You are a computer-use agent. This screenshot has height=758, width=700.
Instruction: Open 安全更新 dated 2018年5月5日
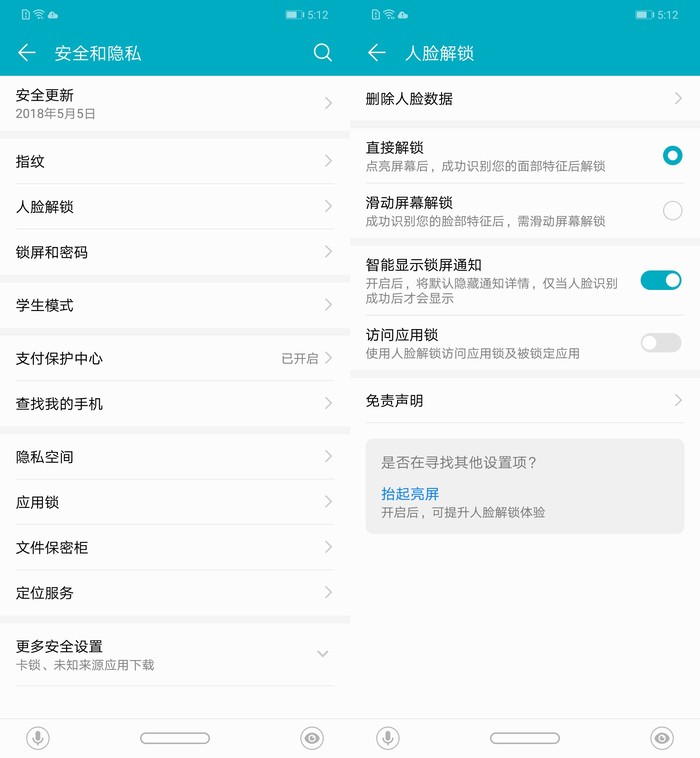click(174, 103)
